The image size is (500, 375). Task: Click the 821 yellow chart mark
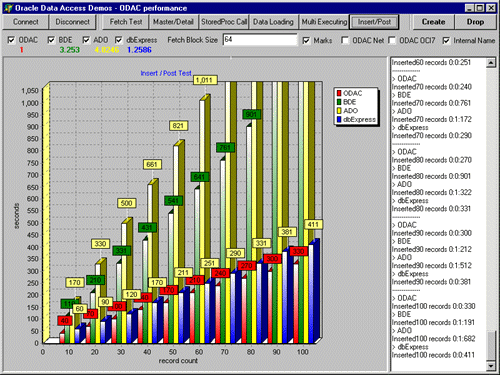pyautogui.click(x=178, y=126)
